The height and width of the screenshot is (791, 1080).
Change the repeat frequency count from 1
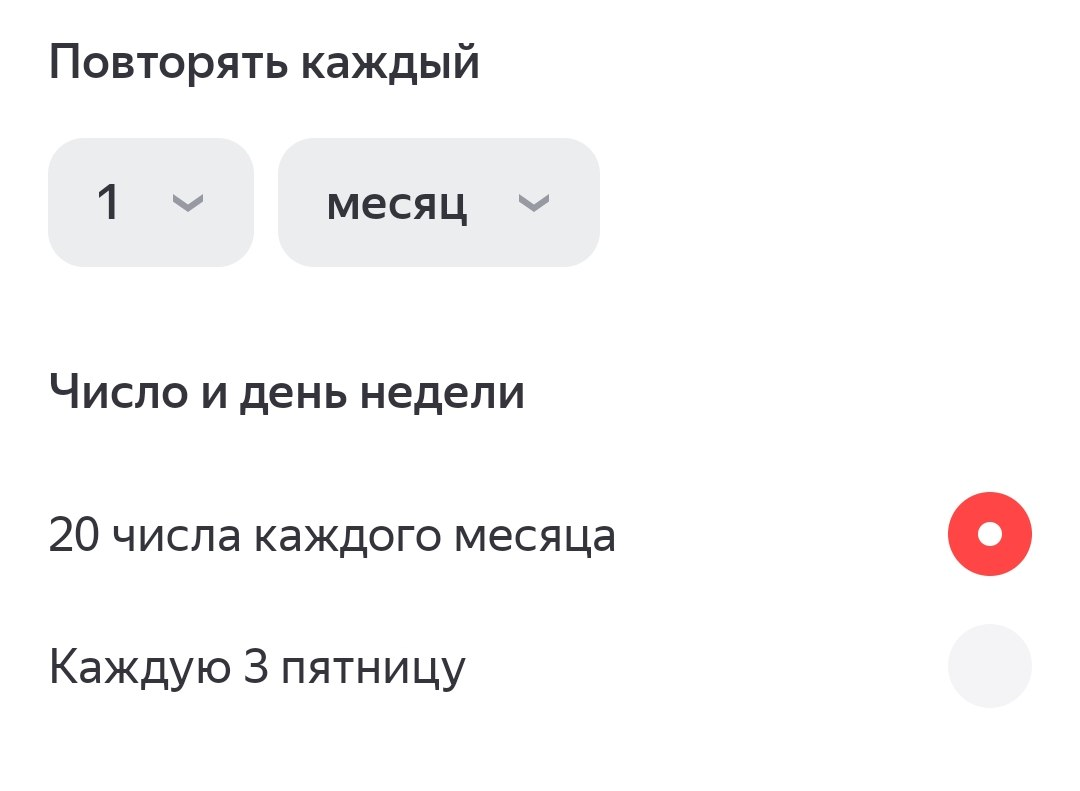[150, 203]
